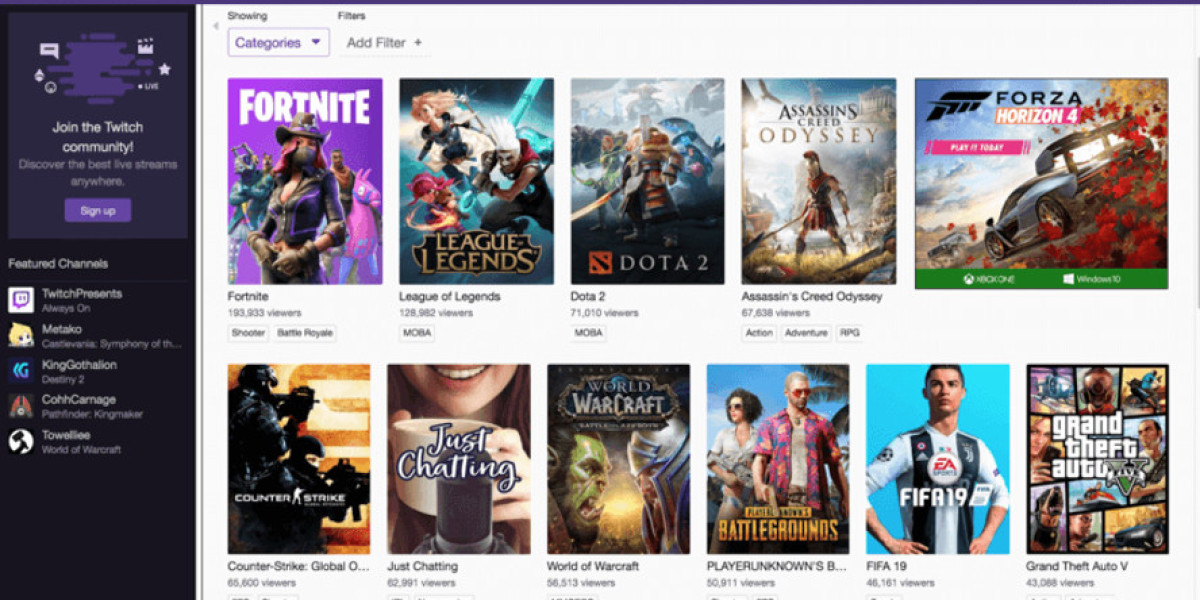Viewport: 1200px width, 600px height.
Task: Open the Just Chatting category thumbnail
Action: coord(459,459)
